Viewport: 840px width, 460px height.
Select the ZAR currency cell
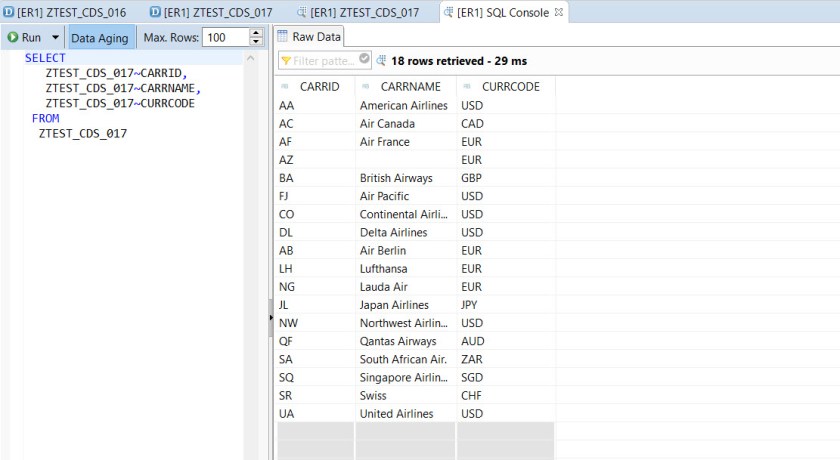click(x=506, y=359)
